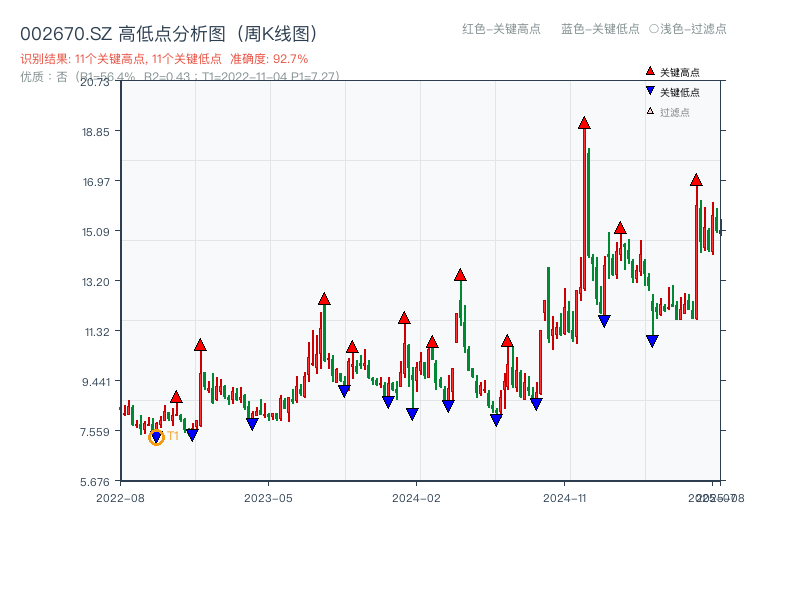Select the red 关键高点 legend triangle icon
Screen dimensions: 800x600
650,70
